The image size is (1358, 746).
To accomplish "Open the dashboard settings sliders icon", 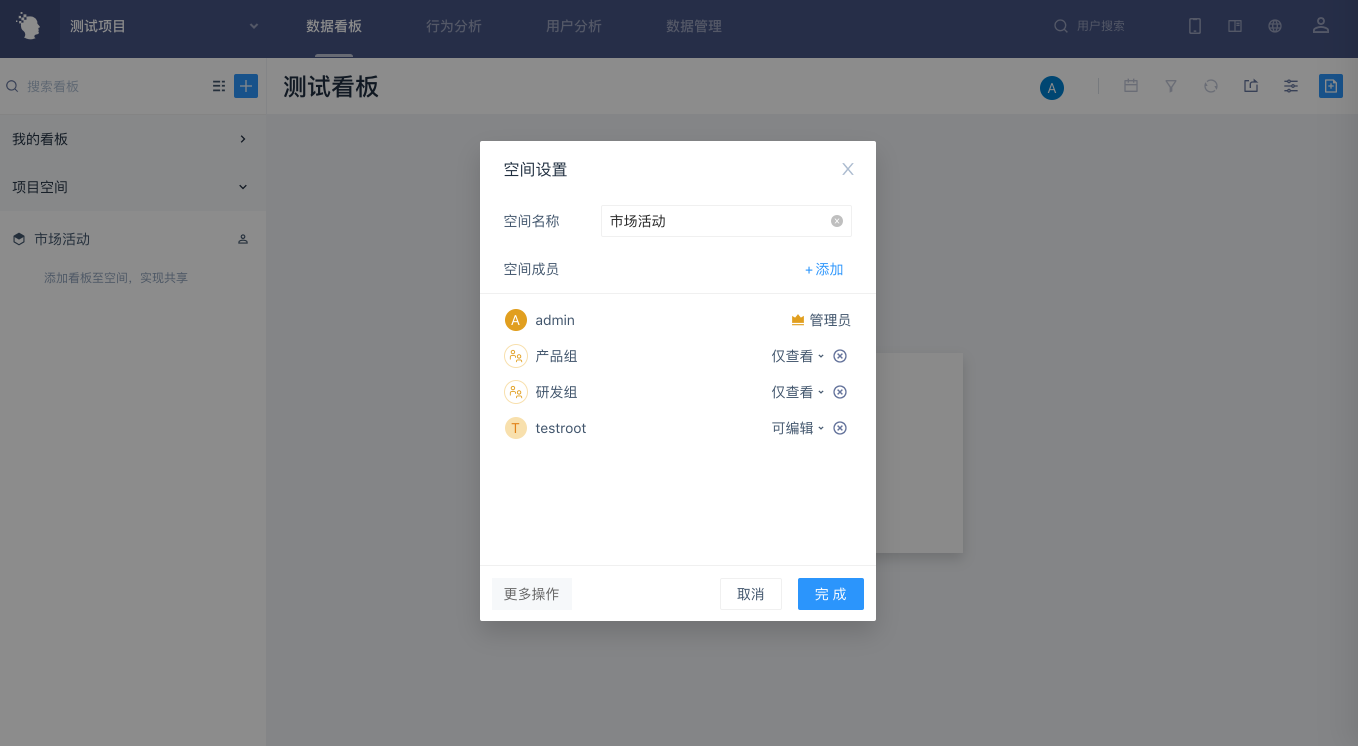I will click(x=1291, y=86).
